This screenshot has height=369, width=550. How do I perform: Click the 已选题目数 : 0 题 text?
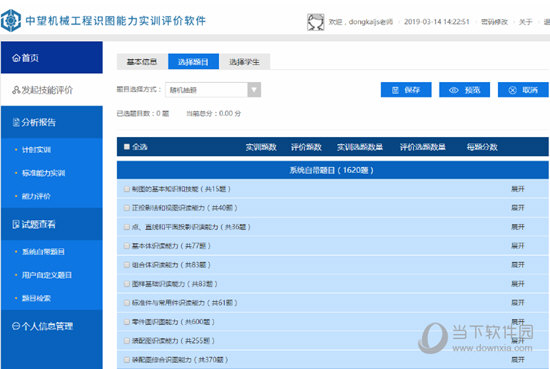click(x=143, y=114)
